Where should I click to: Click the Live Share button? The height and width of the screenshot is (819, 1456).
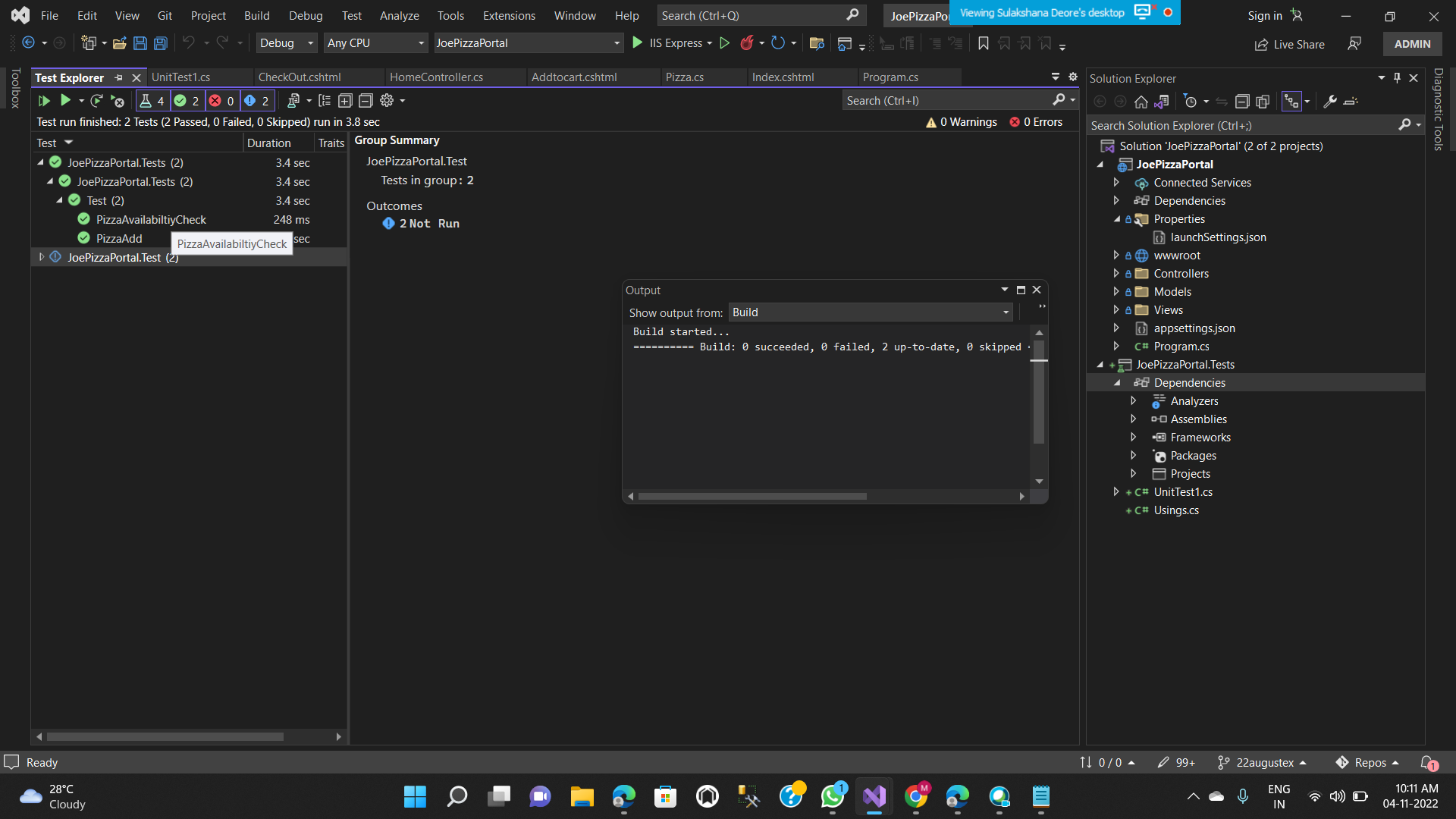click(1289, 44)
